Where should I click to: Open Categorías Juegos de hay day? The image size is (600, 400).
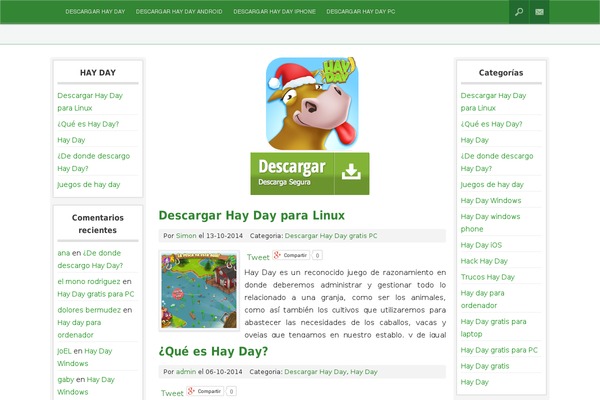pos(492,184)
